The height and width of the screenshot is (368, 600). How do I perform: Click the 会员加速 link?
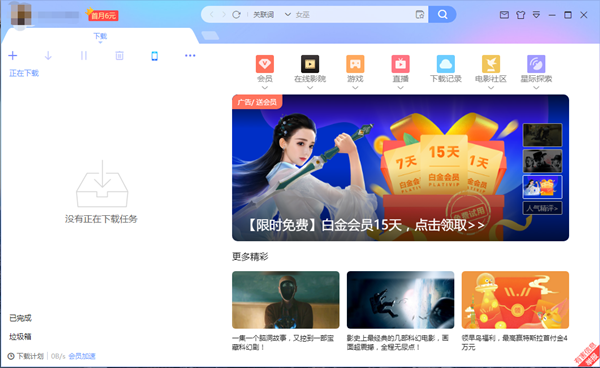(x=82, y=356)
